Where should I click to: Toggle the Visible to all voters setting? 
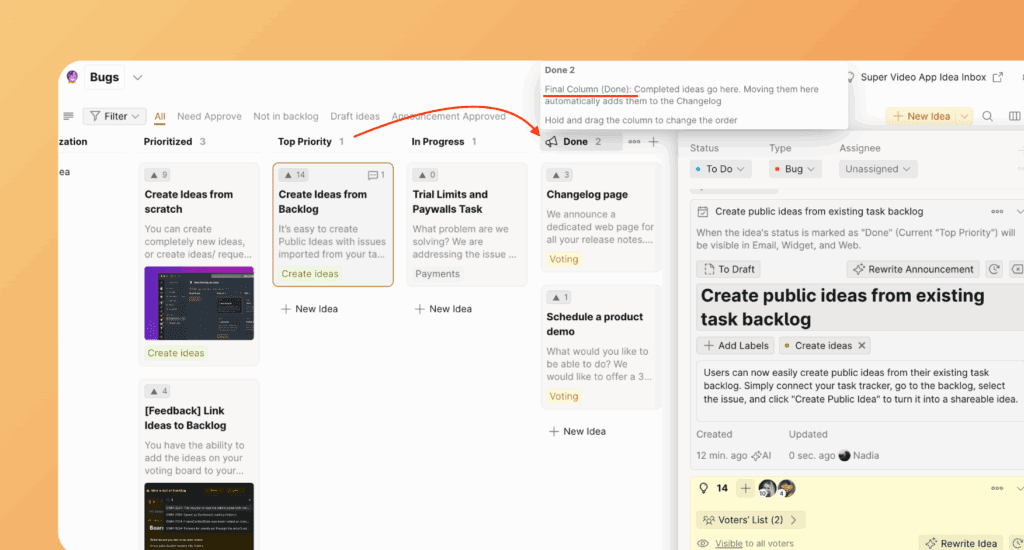[728, 543]
